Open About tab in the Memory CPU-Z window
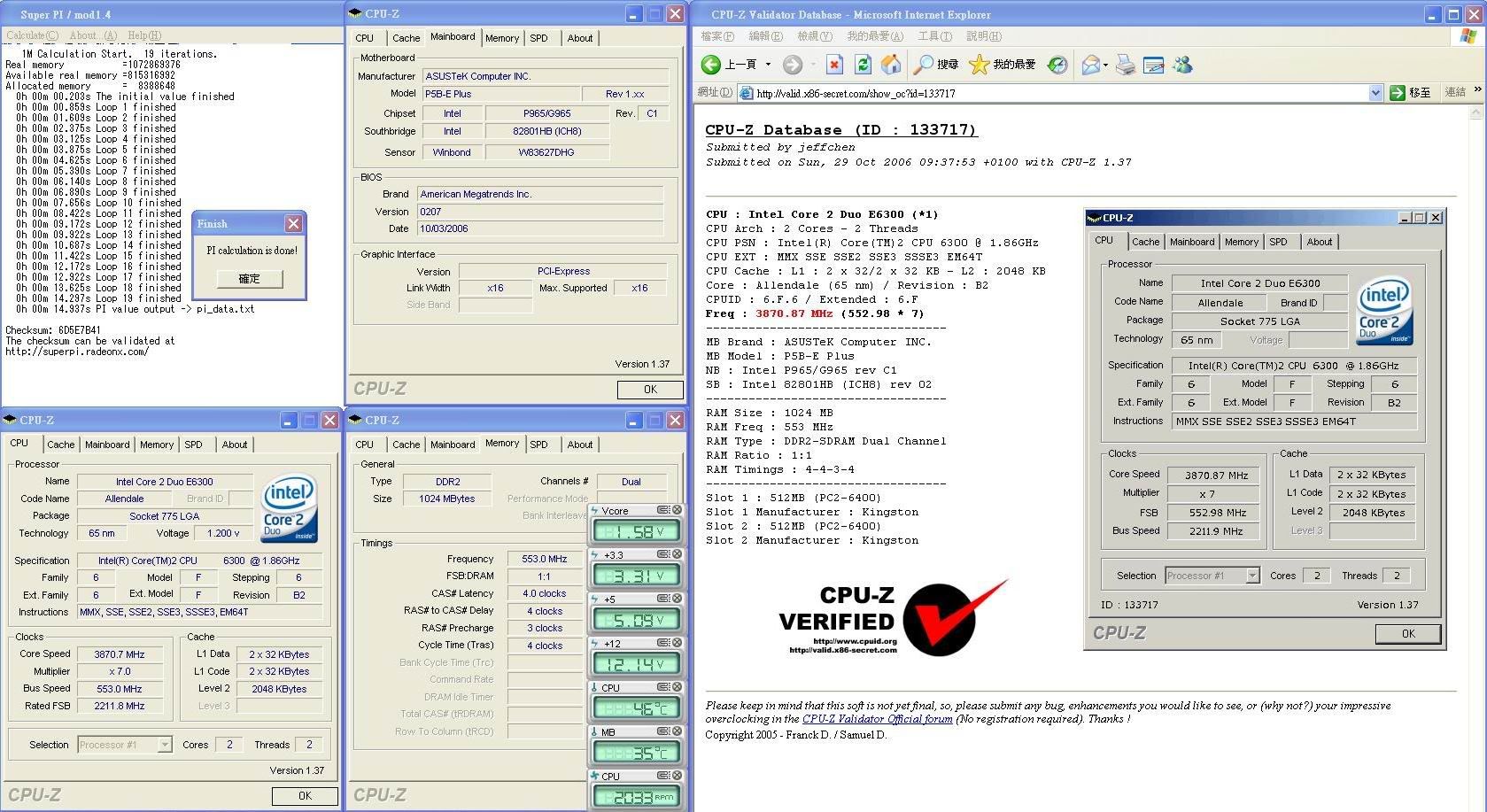Viewport: 1487px width, 812px height. click(580, 445)
